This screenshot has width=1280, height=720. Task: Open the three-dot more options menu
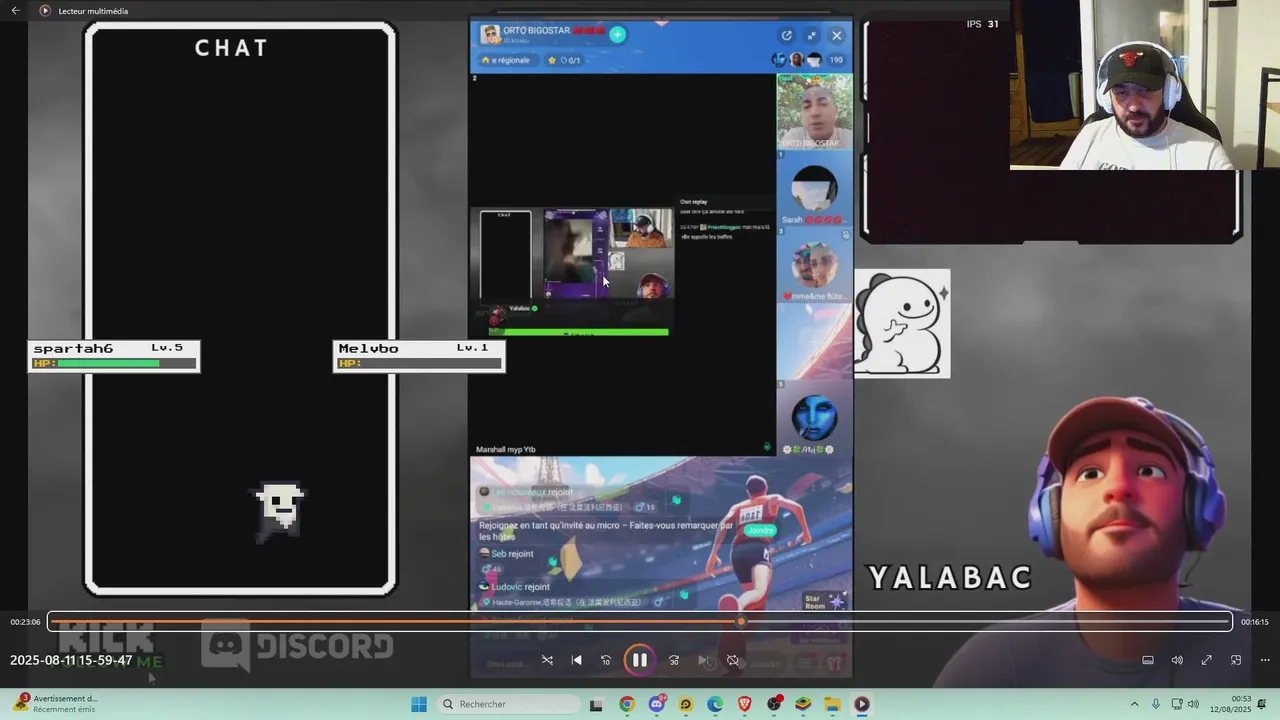pyautogui.click(x=1265, y=660)
